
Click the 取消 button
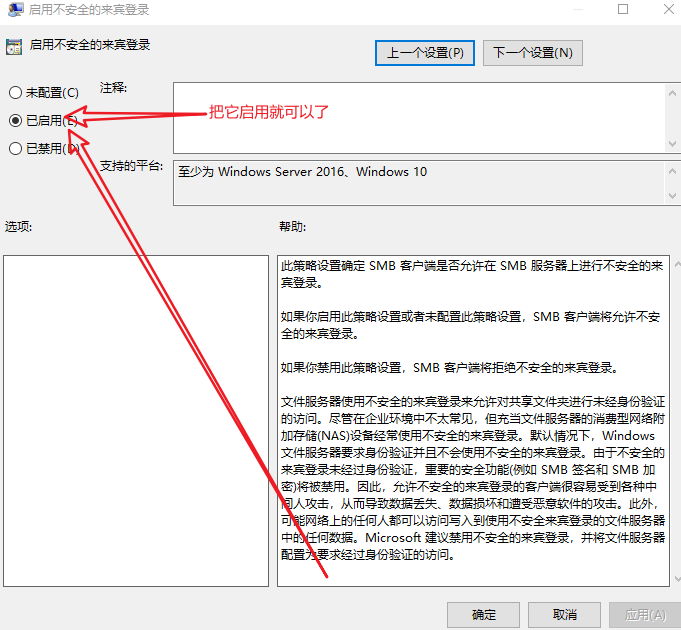[565, 615]
